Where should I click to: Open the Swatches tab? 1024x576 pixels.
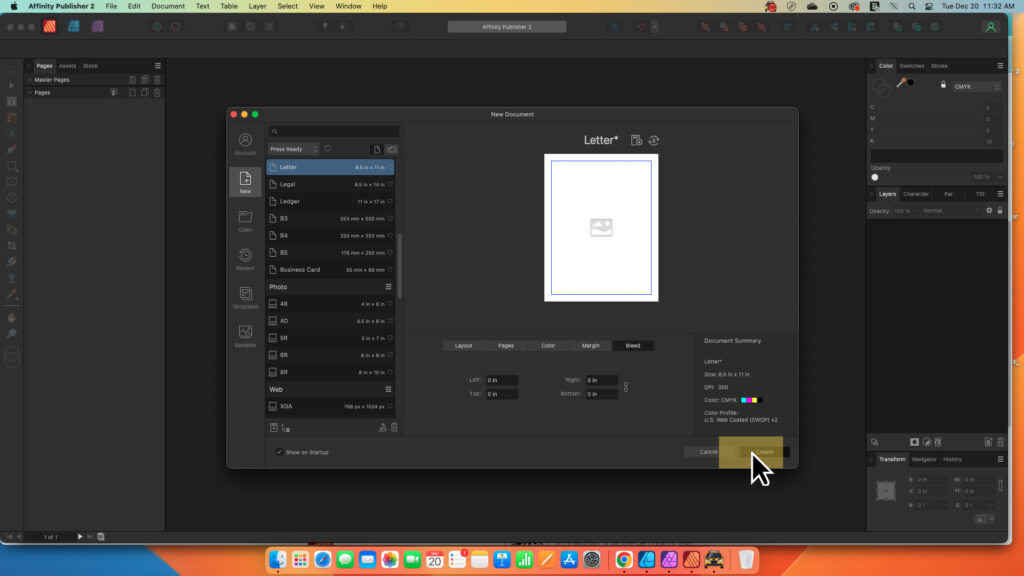point(912,66)
